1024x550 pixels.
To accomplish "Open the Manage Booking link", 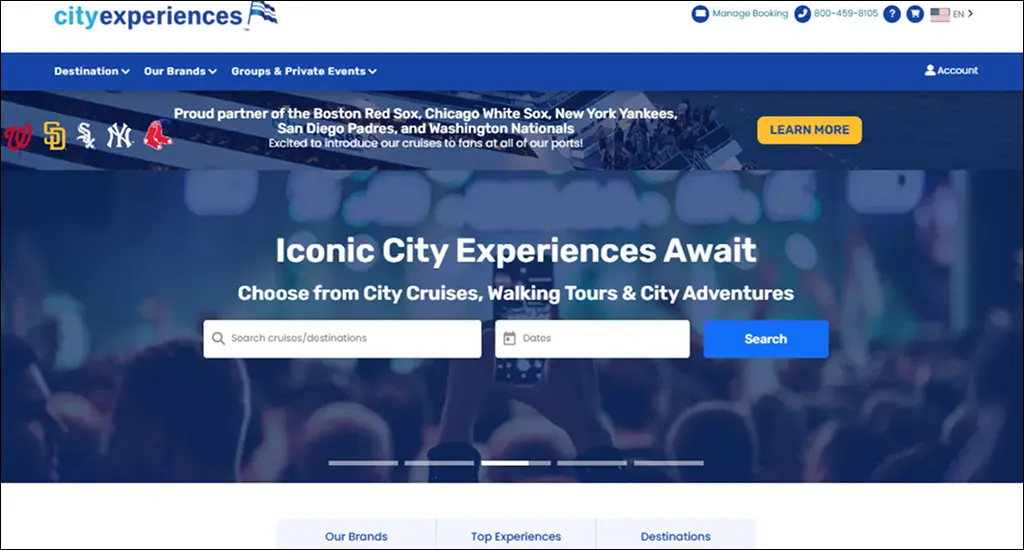I will [x=750, y=13].
